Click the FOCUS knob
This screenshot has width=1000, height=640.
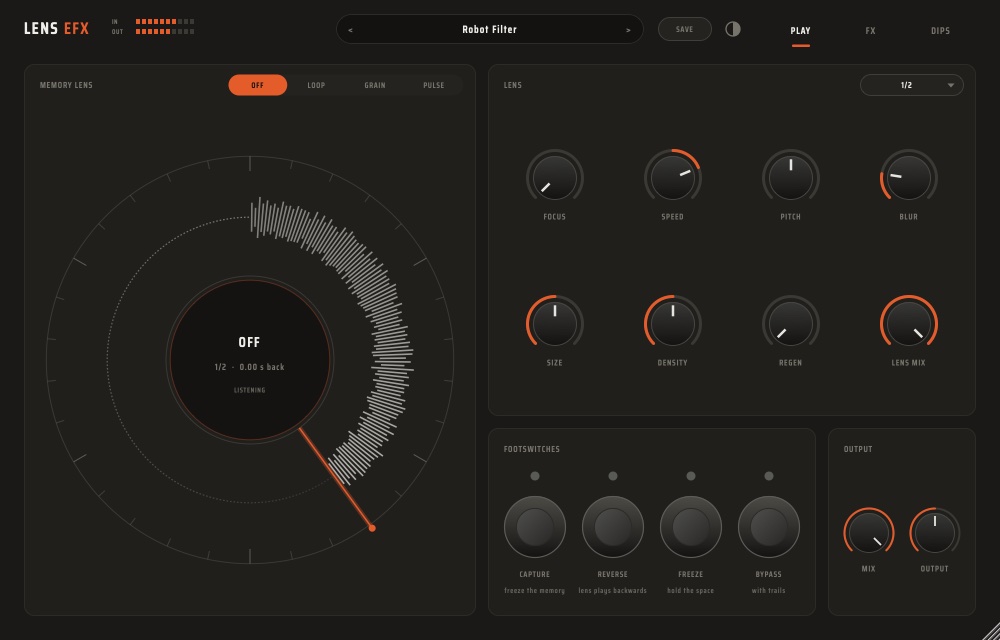[555, 178]
